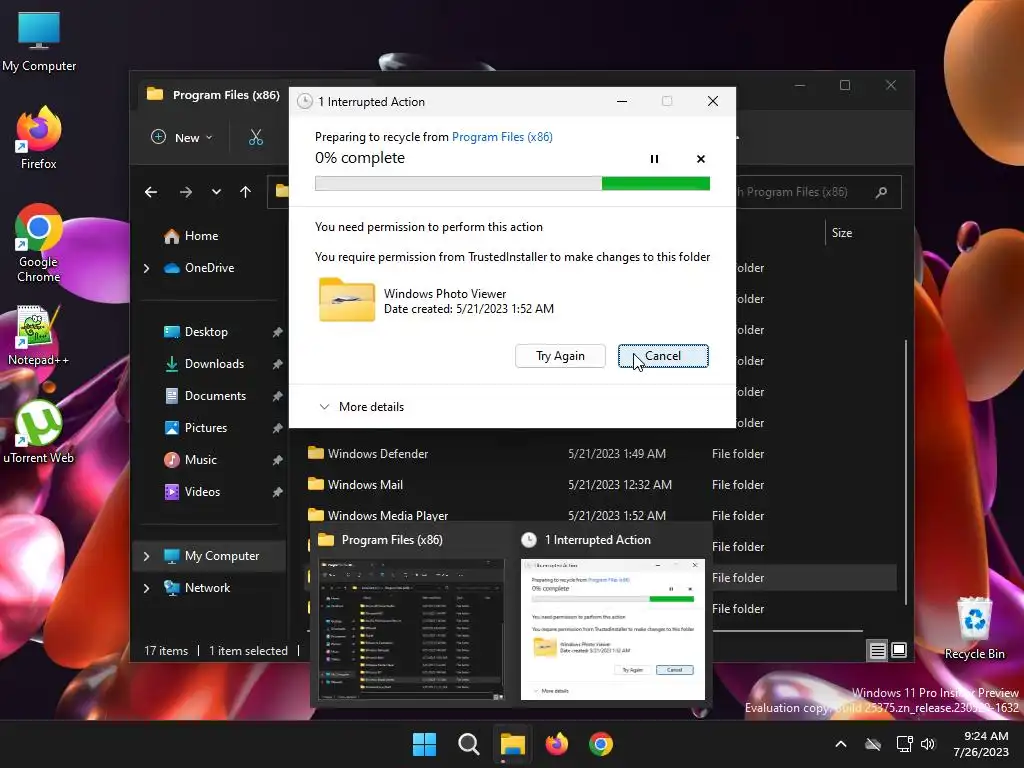Open the Firefox desktop shortcut
This screenshot has height=768, width=1024.
39,138
